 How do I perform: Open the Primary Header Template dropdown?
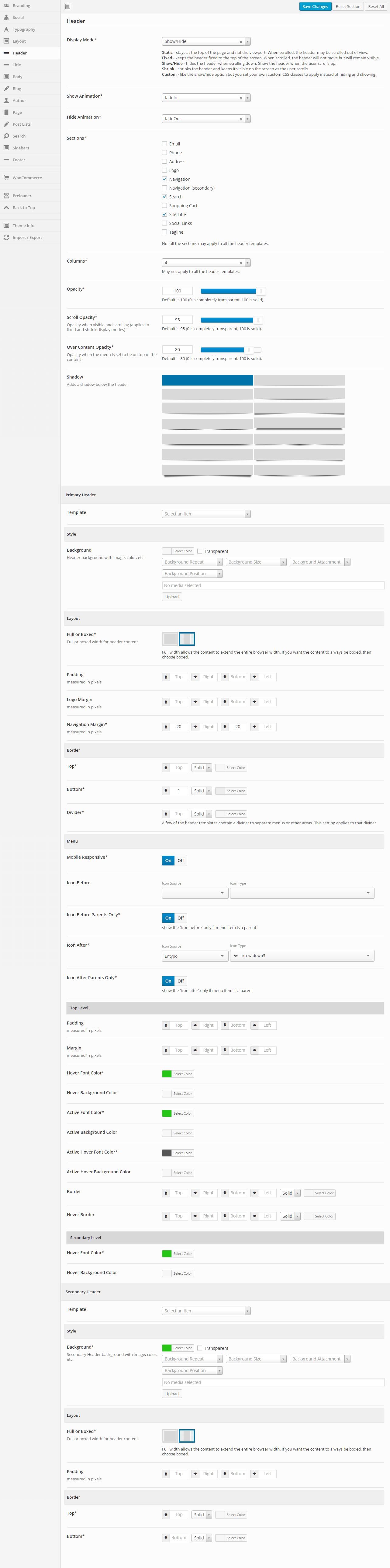point(206,514)
